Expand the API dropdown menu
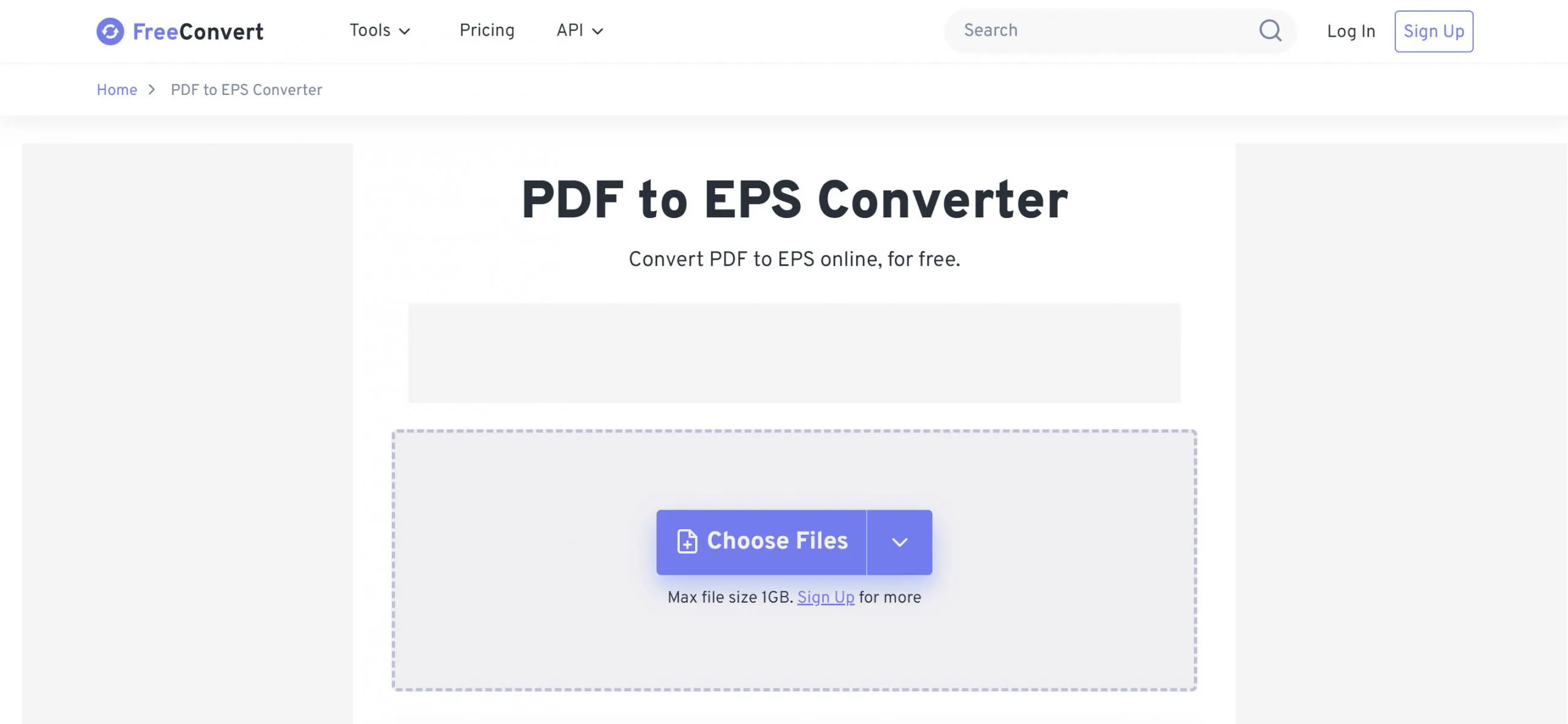Image resolution: width=1568 pixels, height=724 pixels. click(581, 31)
